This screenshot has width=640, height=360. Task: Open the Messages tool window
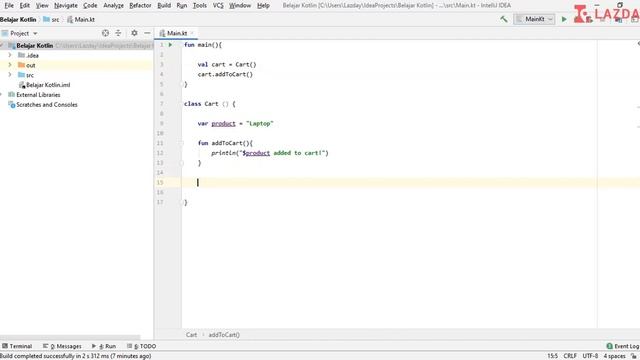[62, 346]
